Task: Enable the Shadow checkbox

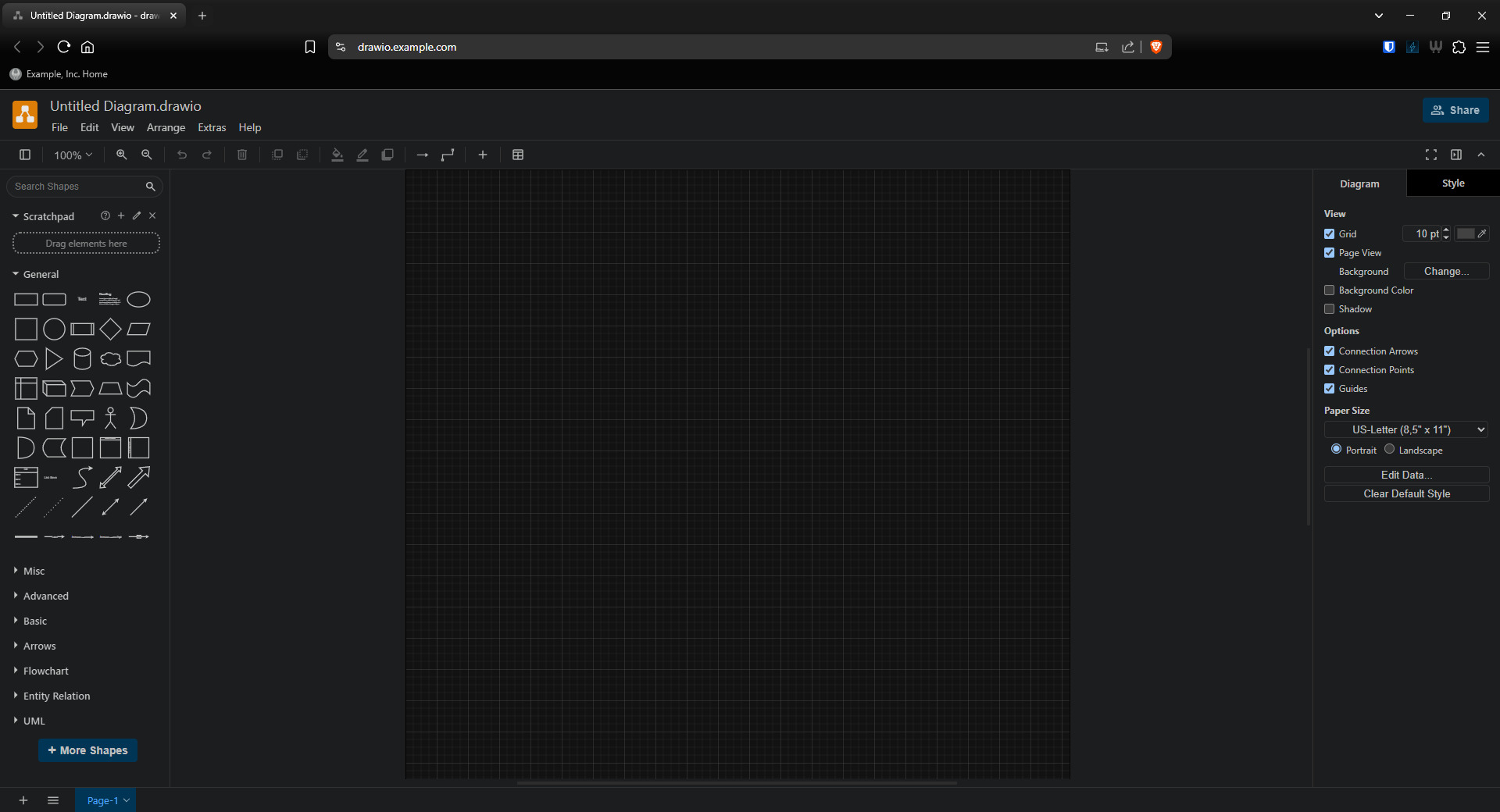Action: pos(1329,309)
